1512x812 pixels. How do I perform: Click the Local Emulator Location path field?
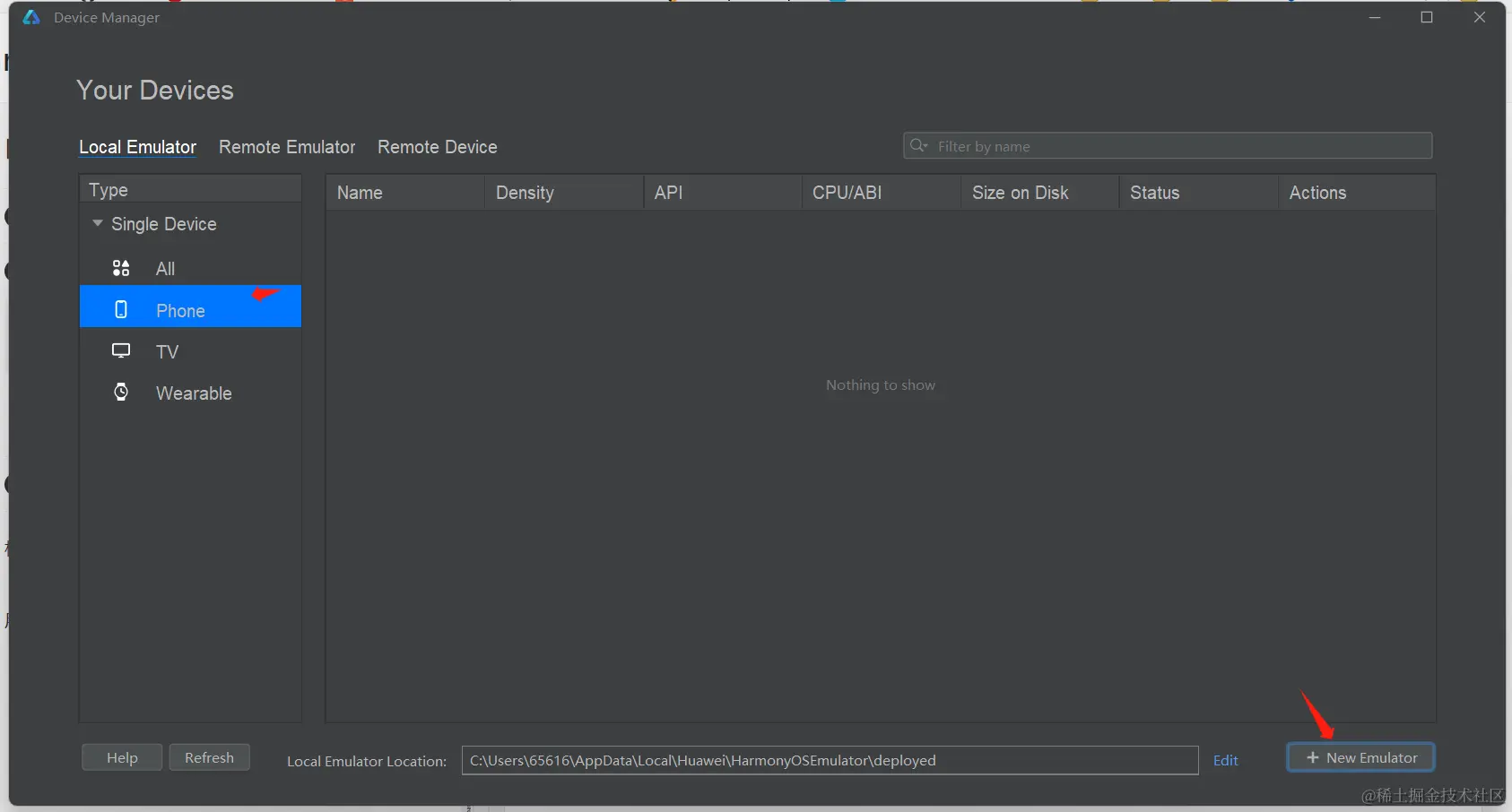coord(830,760)
